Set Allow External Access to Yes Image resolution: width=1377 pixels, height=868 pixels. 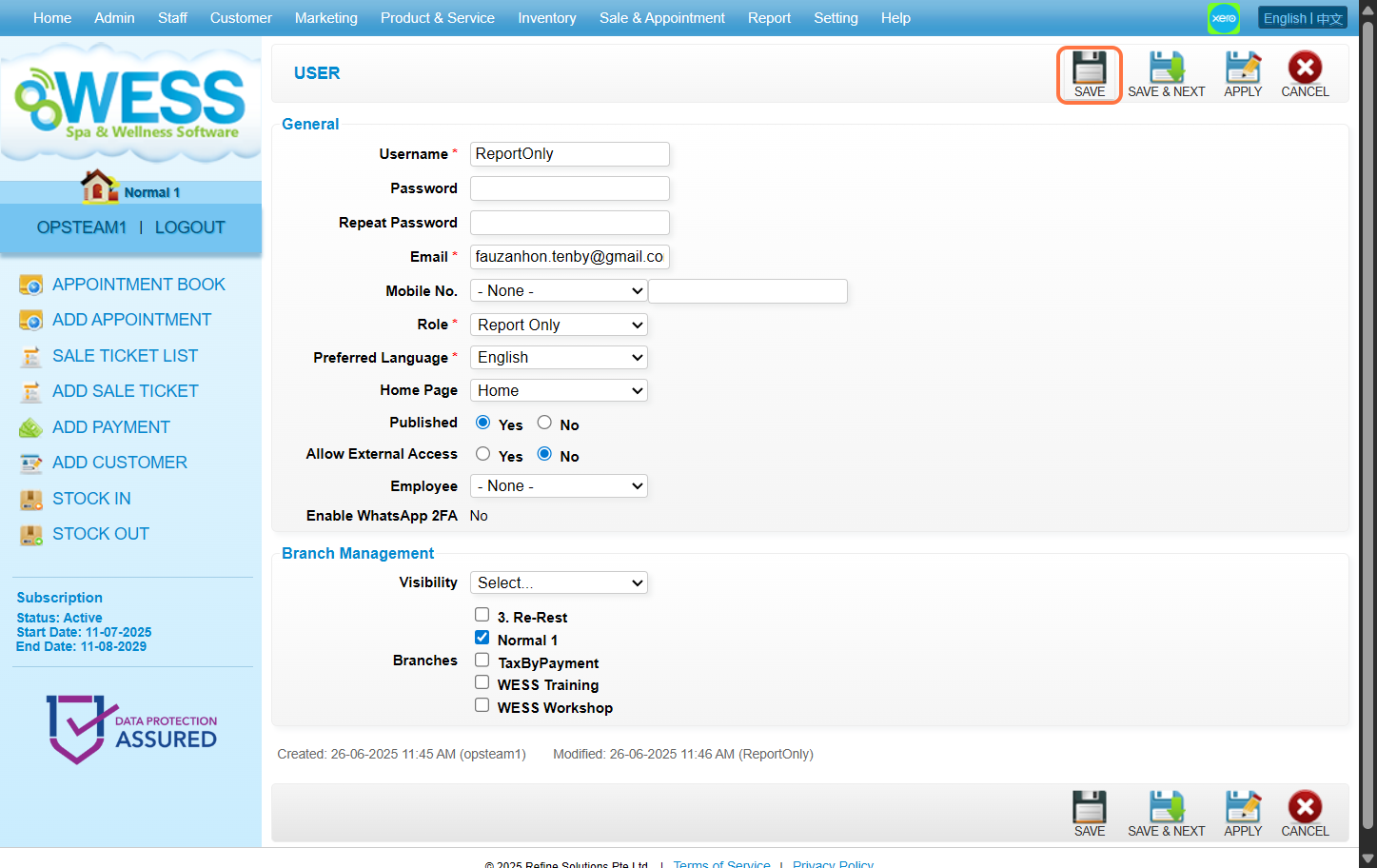483,454
